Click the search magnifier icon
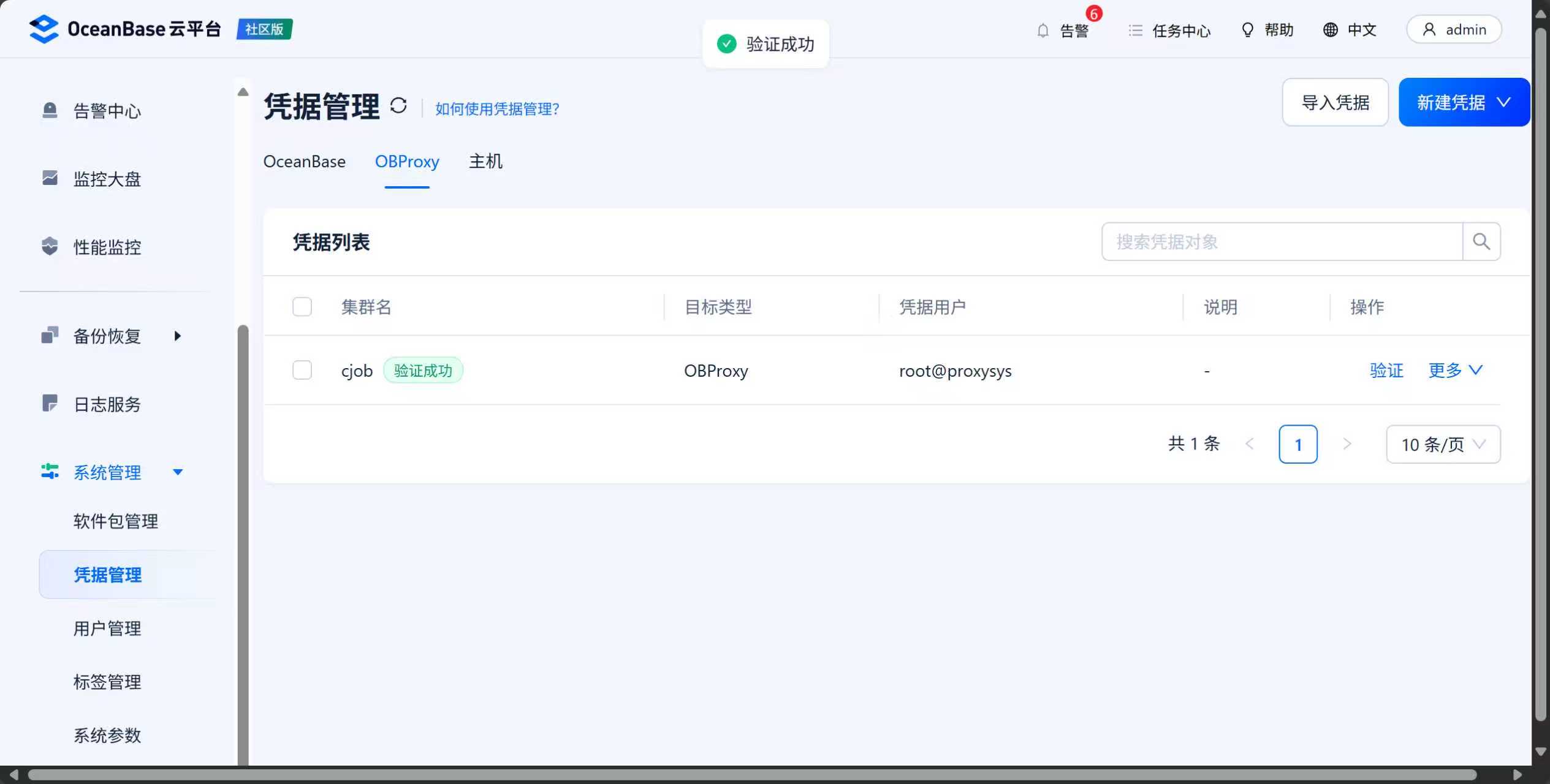 [1481, 241]
